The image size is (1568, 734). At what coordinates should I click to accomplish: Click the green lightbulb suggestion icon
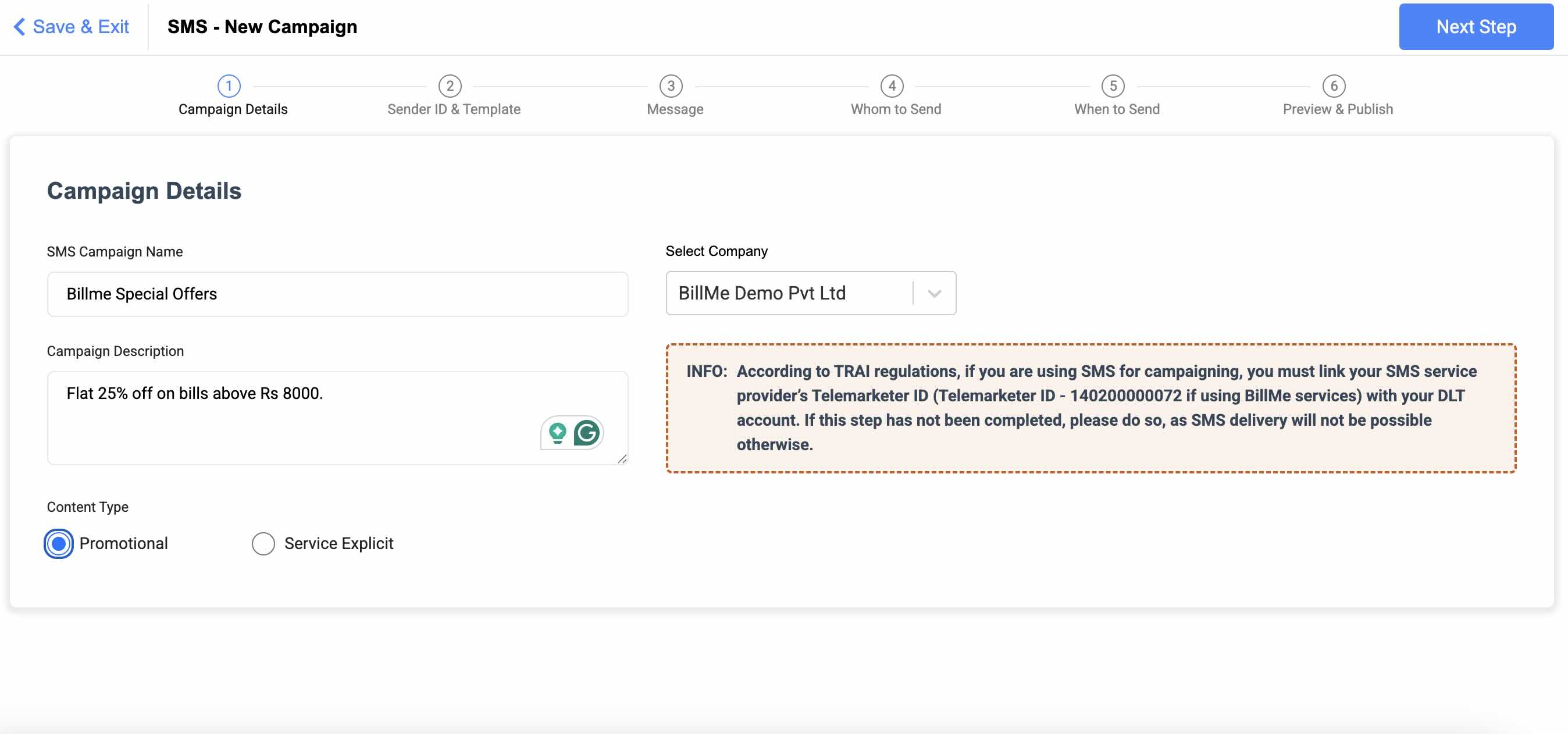(x=557, y=433)
